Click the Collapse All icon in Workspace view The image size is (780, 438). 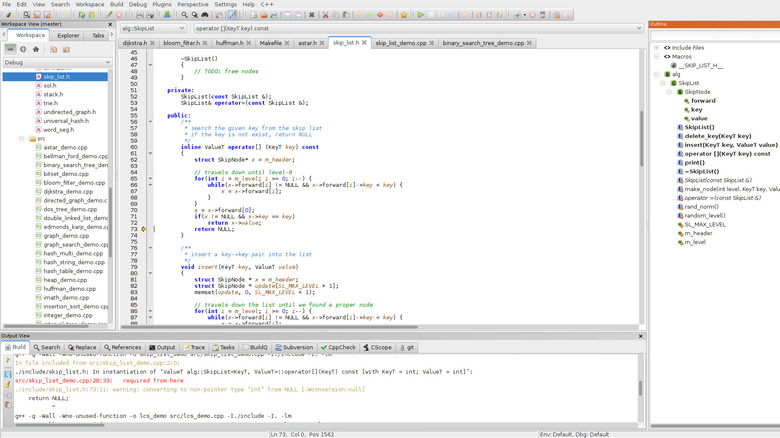pos(10,48)
